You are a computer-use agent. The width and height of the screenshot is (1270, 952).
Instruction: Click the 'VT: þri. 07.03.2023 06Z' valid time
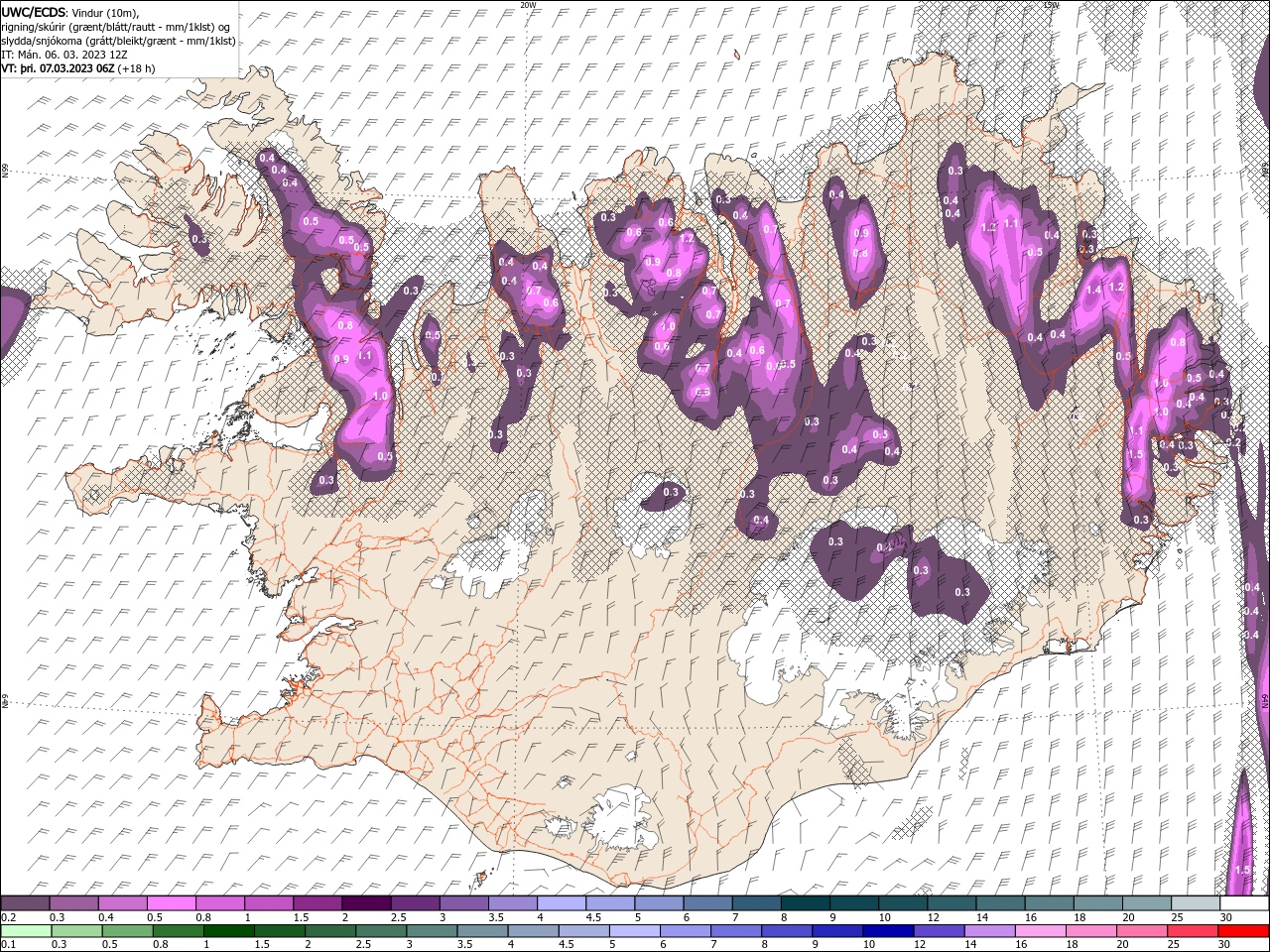(58, 68)
